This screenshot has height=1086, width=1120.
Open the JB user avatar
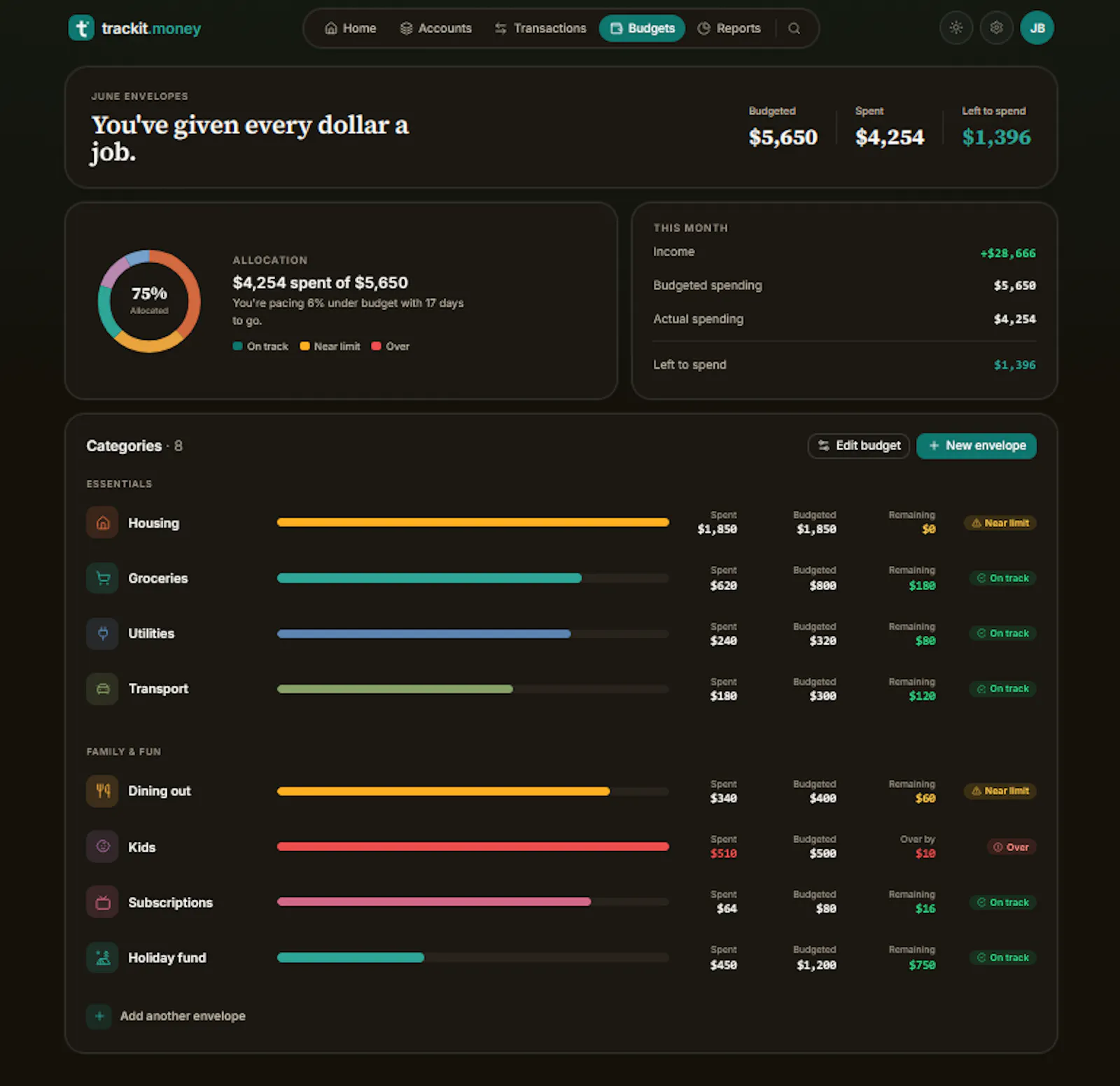(x=1037, y=28)
